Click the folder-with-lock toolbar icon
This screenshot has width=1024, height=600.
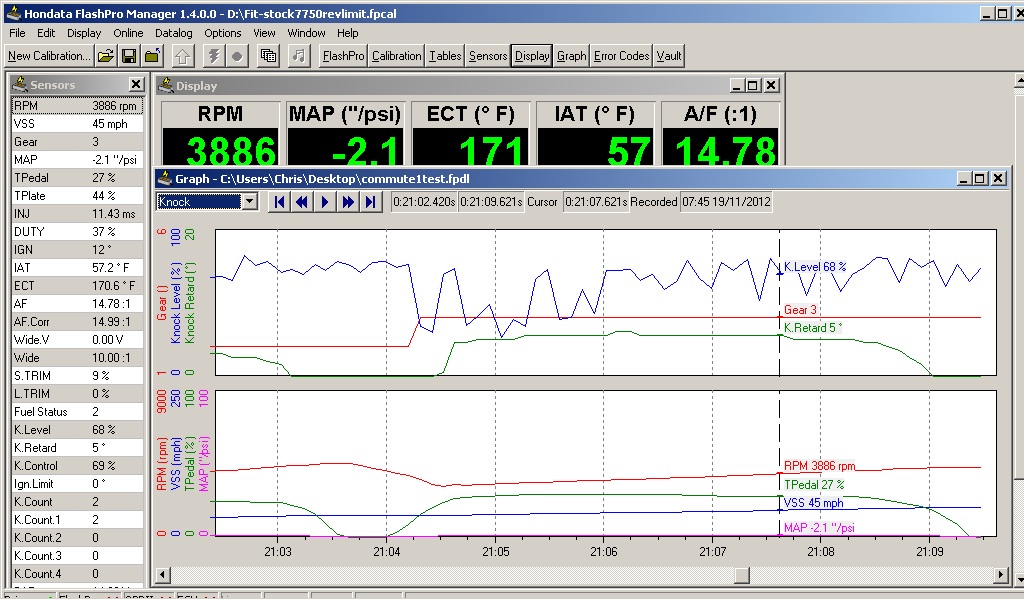click(152, 56)
